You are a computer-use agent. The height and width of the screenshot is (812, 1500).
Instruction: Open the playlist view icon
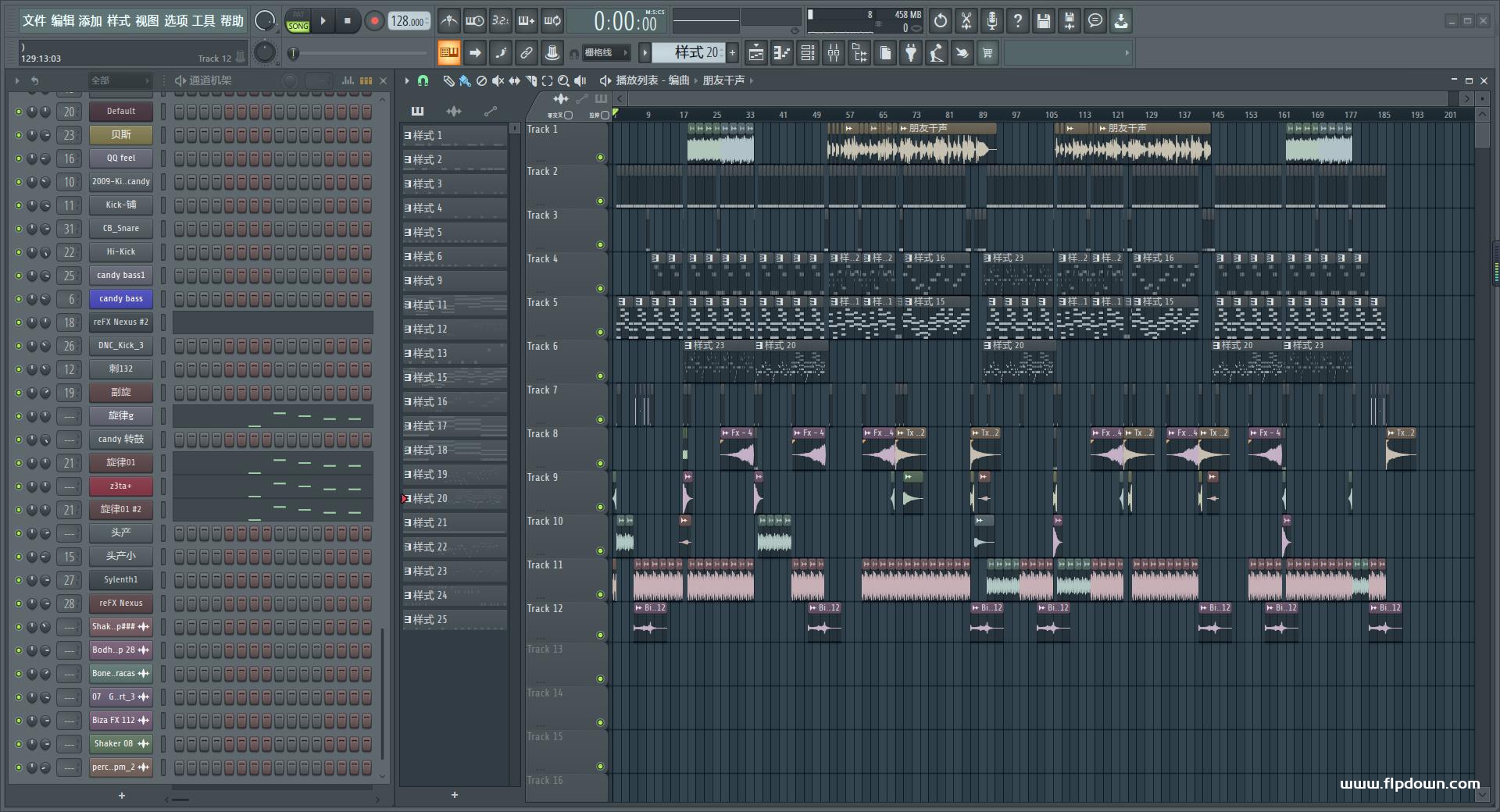point(755,53)
